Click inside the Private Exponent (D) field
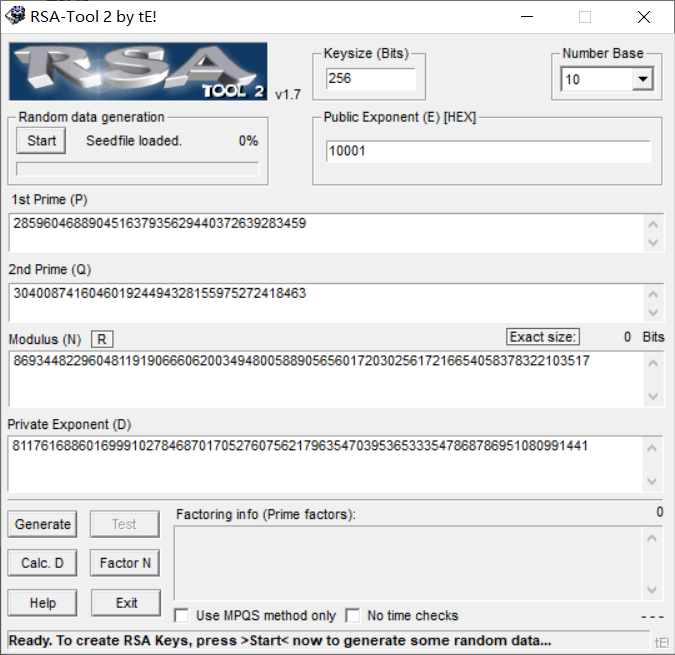 325,464
